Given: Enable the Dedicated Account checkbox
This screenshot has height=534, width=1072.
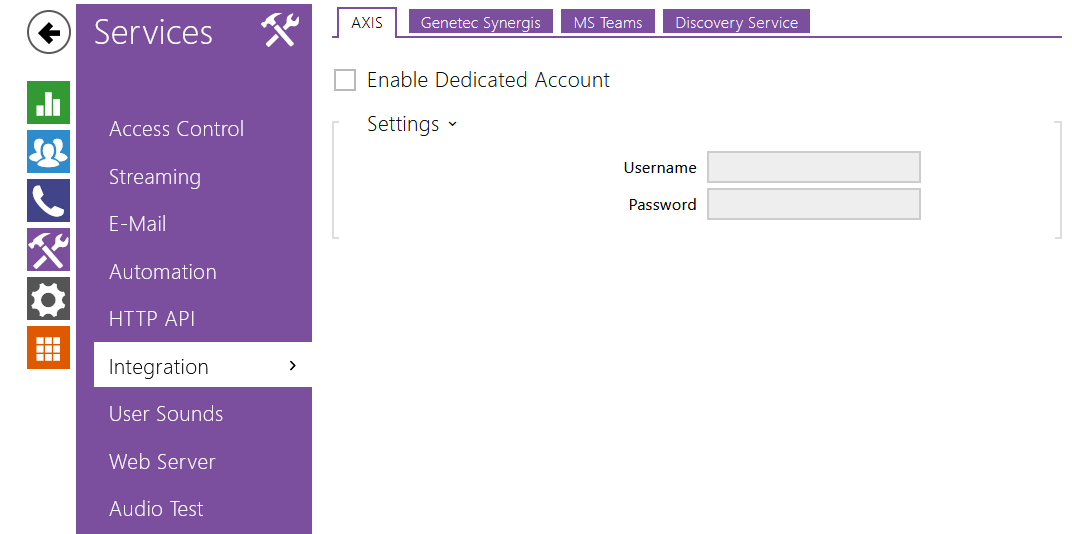Looking at the screenshot, I should (345, 81).
